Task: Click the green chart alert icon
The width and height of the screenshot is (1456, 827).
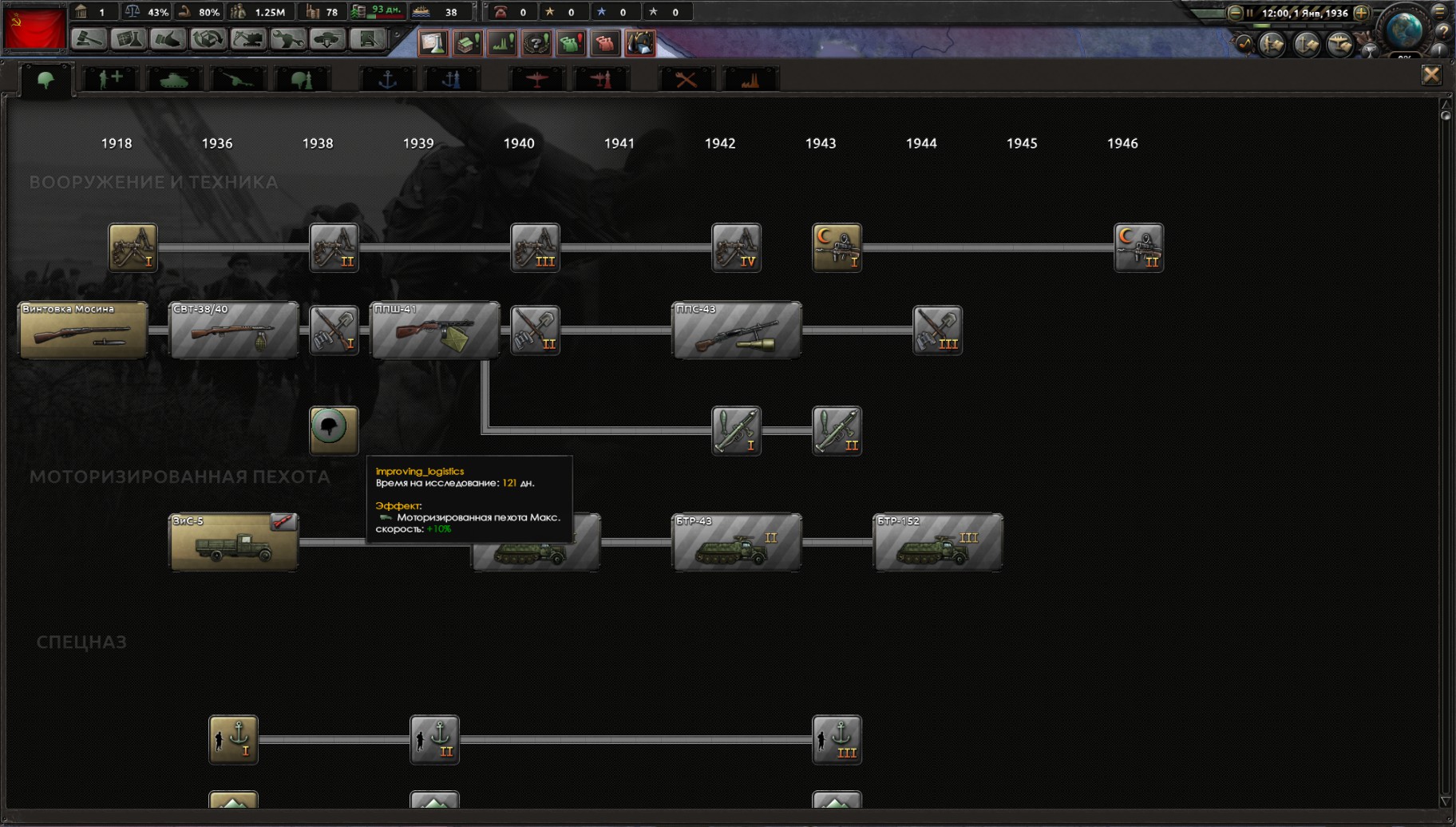Action: tap(502, 43)
